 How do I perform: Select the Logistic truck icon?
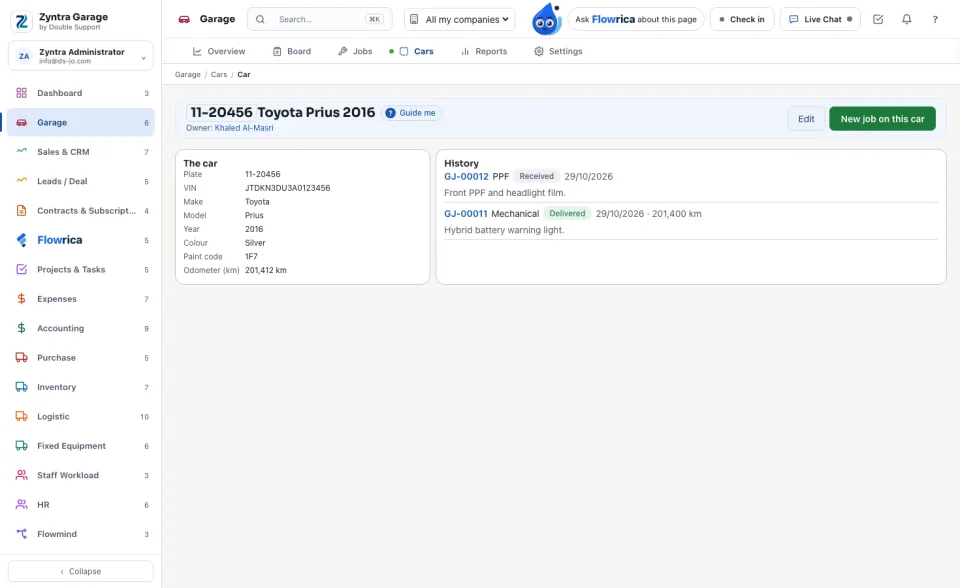[x=21, y=416]
